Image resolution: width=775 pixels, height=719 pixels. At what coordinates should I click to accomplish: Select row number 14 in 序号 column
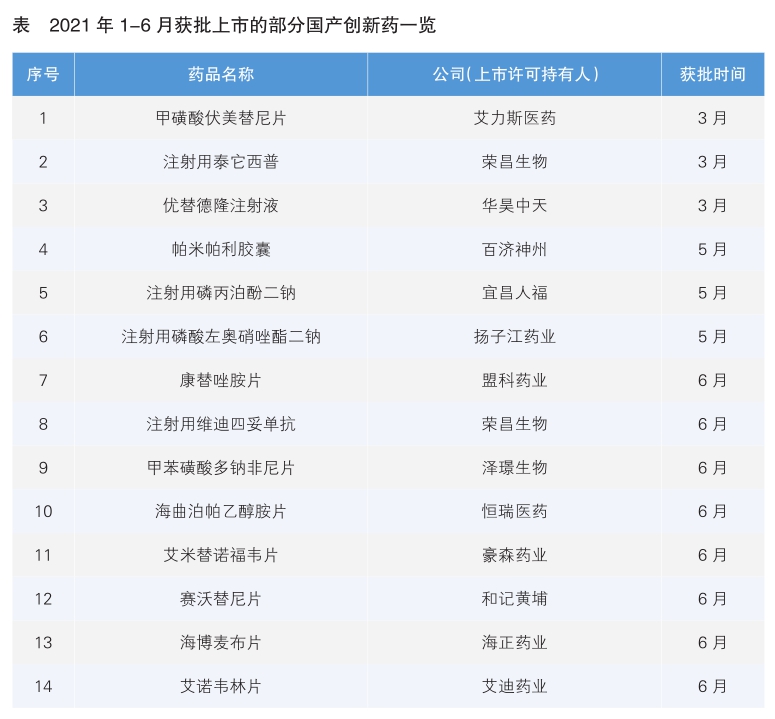tap(43, 686)
